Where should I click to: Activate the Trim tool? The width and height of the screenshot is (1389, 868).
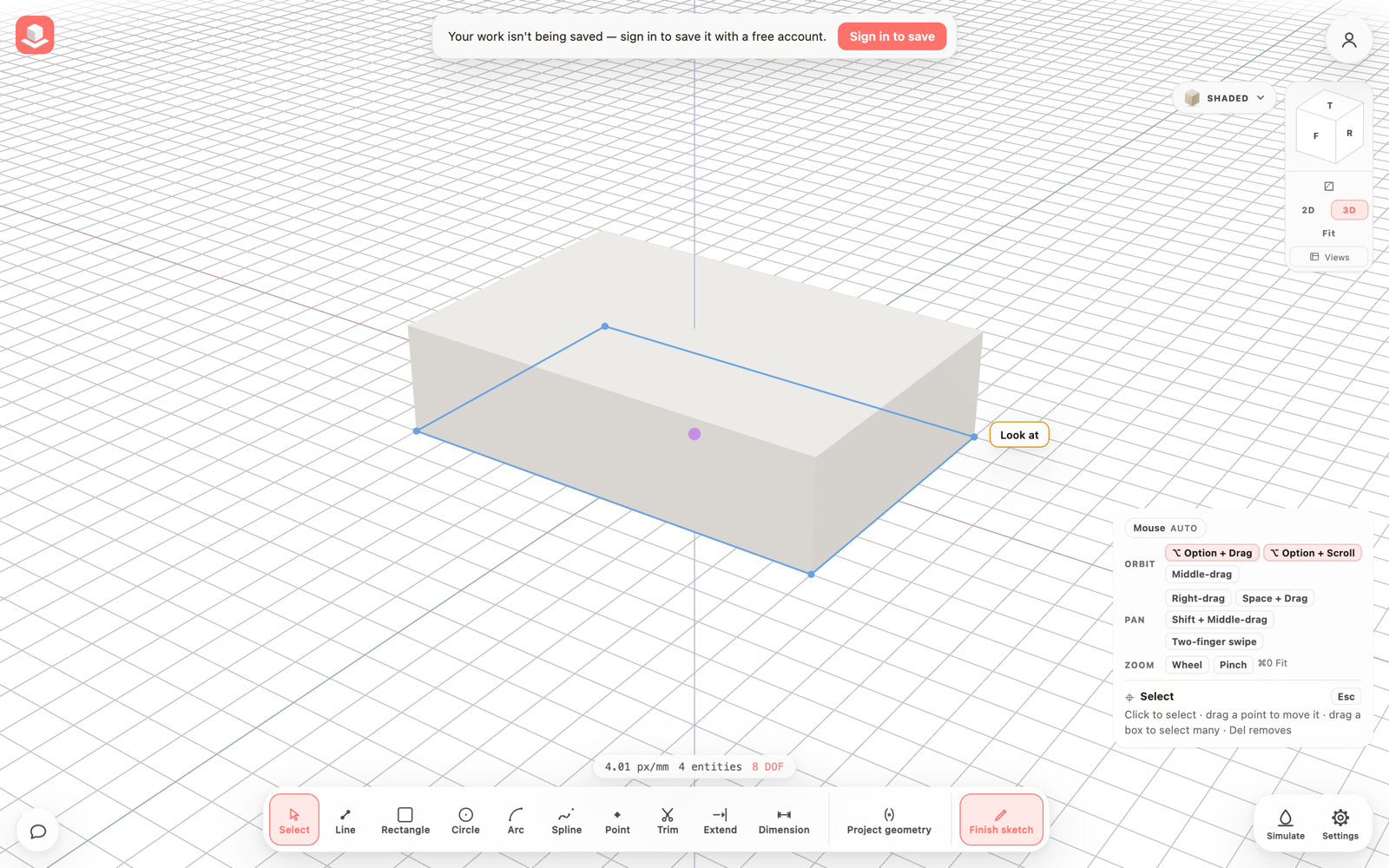[668, 820]
